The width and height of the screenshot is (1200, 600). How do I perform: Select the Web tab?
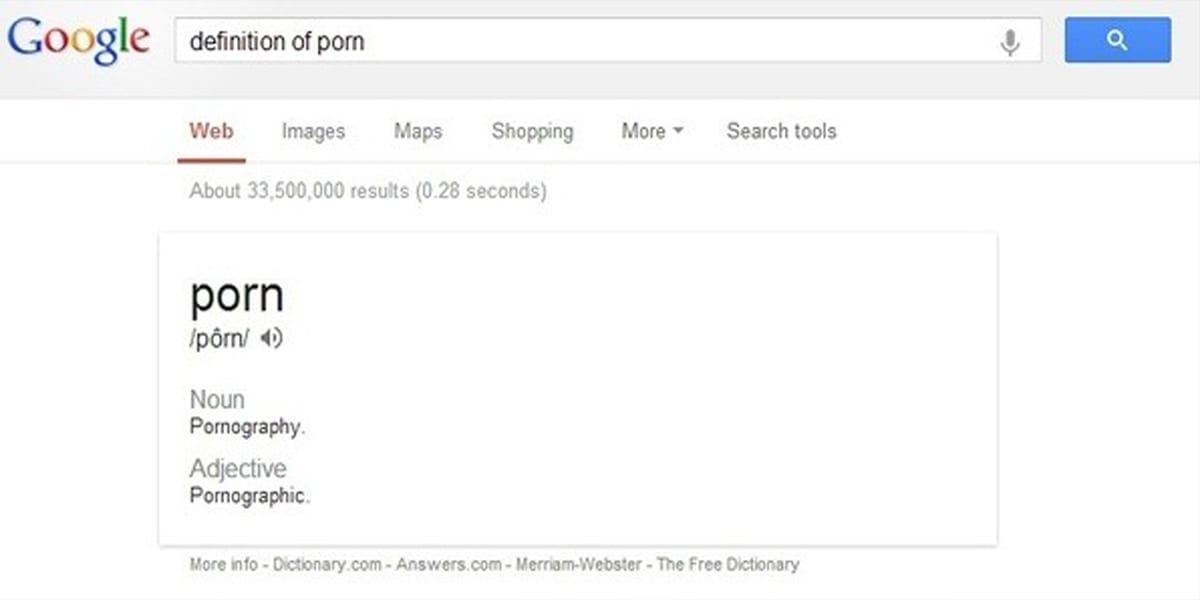point(211,131)
